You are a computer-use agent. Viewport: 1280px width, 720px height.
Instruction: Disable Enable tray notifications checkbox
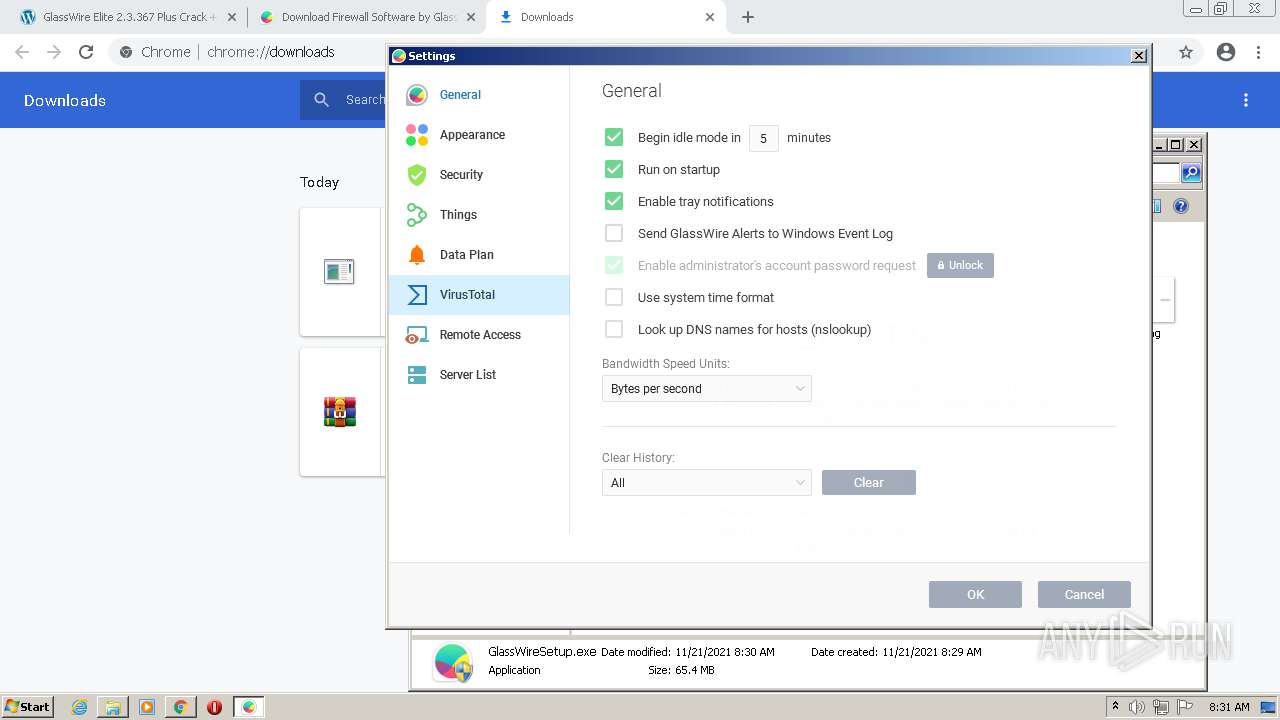(x=614, y=201)
